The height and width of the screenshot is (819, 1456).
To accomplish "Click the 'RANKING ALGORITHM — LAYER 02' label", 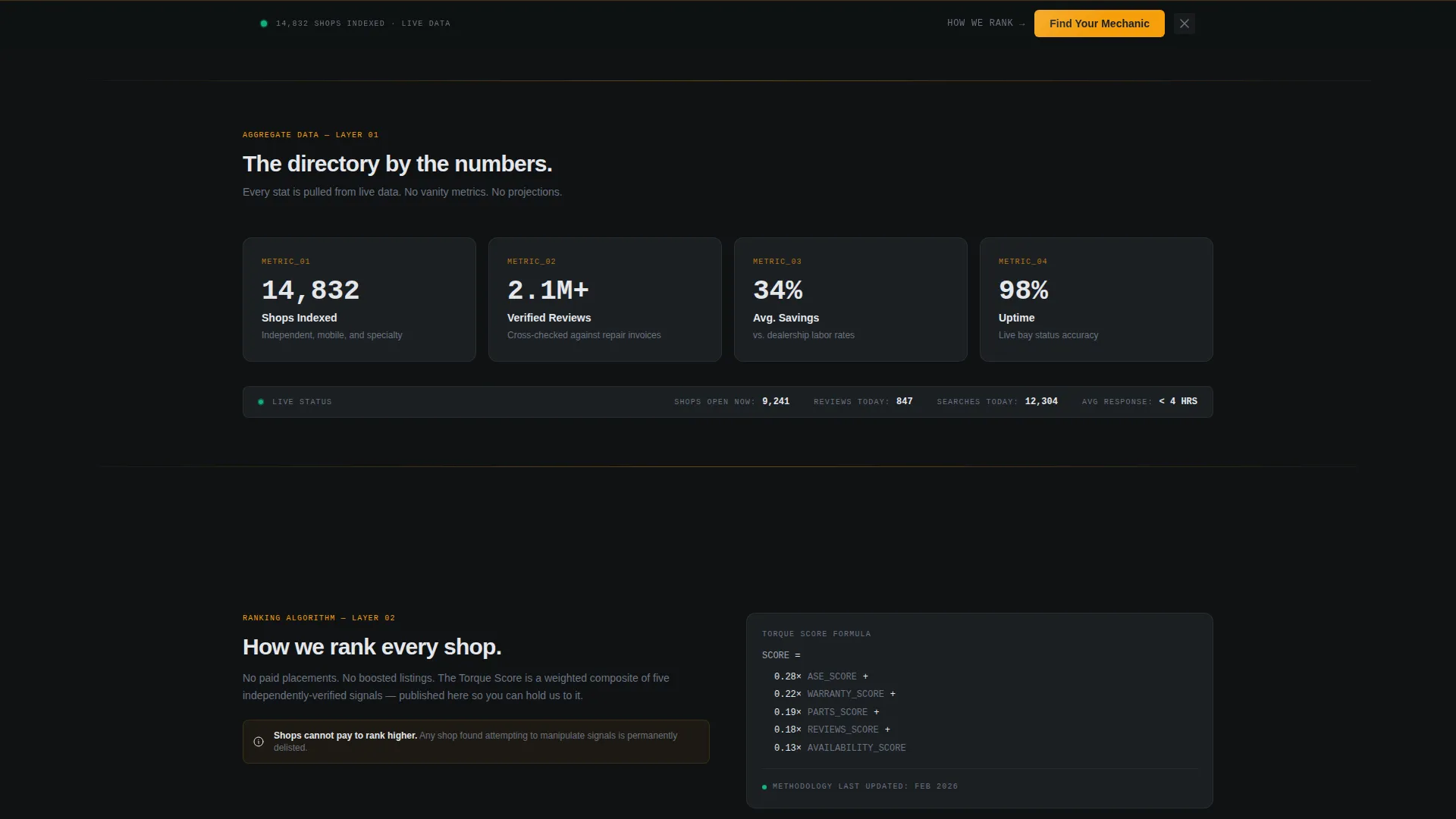I will point(318,618).
